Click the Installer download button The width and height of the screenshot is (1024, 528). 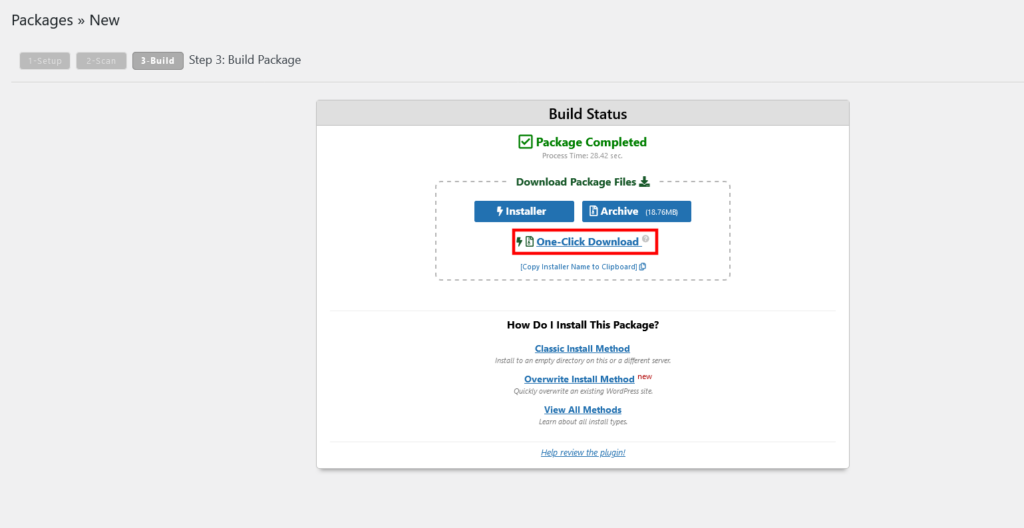(524, 211)
